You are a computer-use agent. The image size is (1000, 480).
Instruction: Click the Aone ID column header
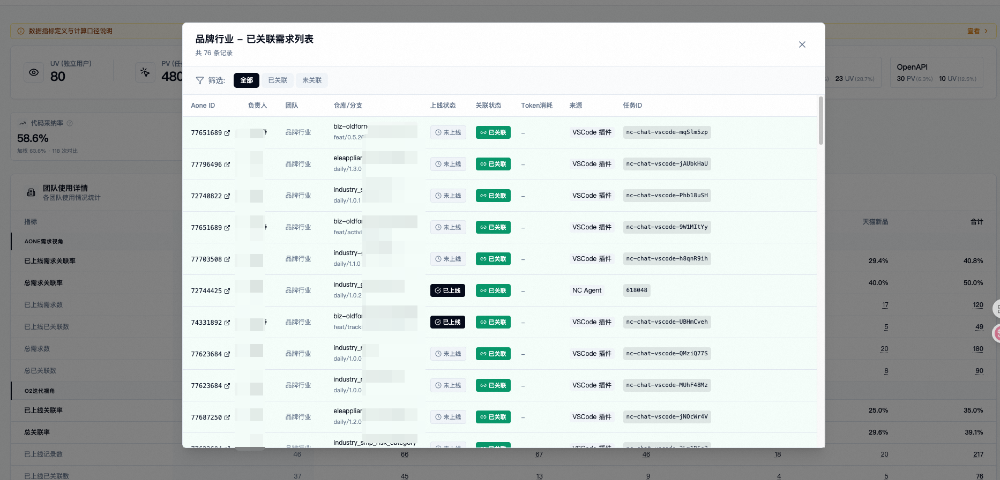coord(203,105)
